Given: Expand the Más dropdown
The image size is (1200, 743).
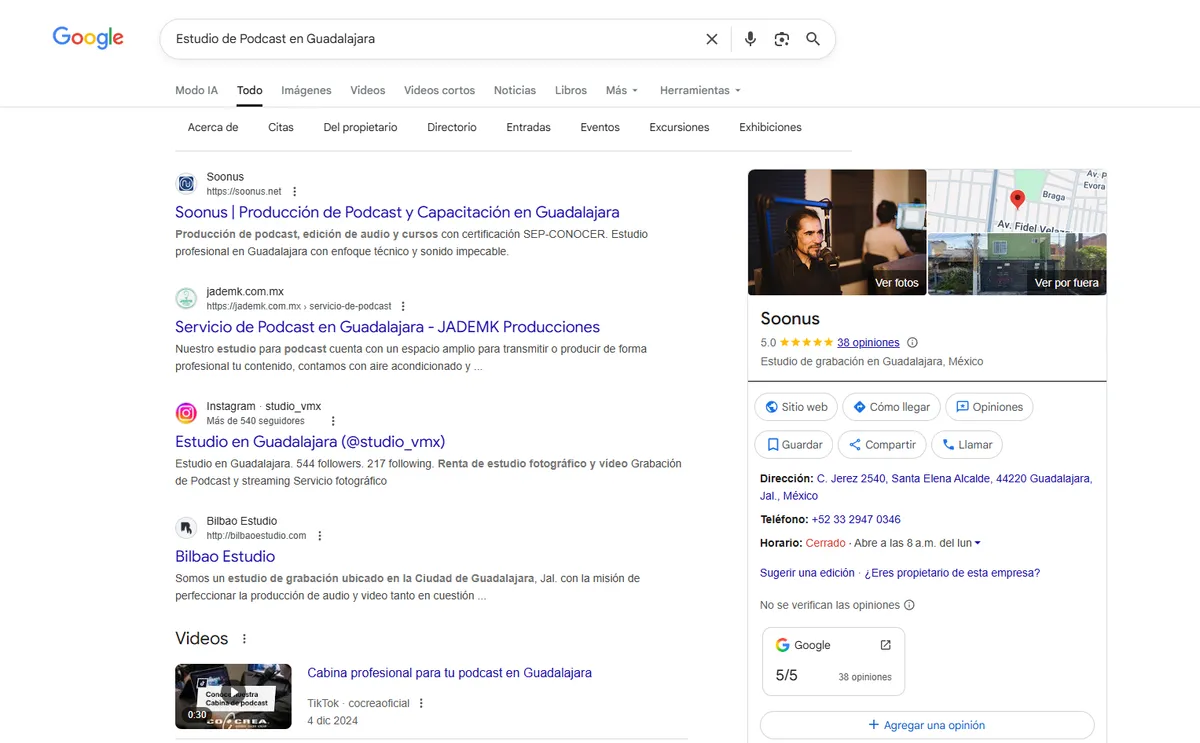Looking at the screenshot, I should 621,90.
